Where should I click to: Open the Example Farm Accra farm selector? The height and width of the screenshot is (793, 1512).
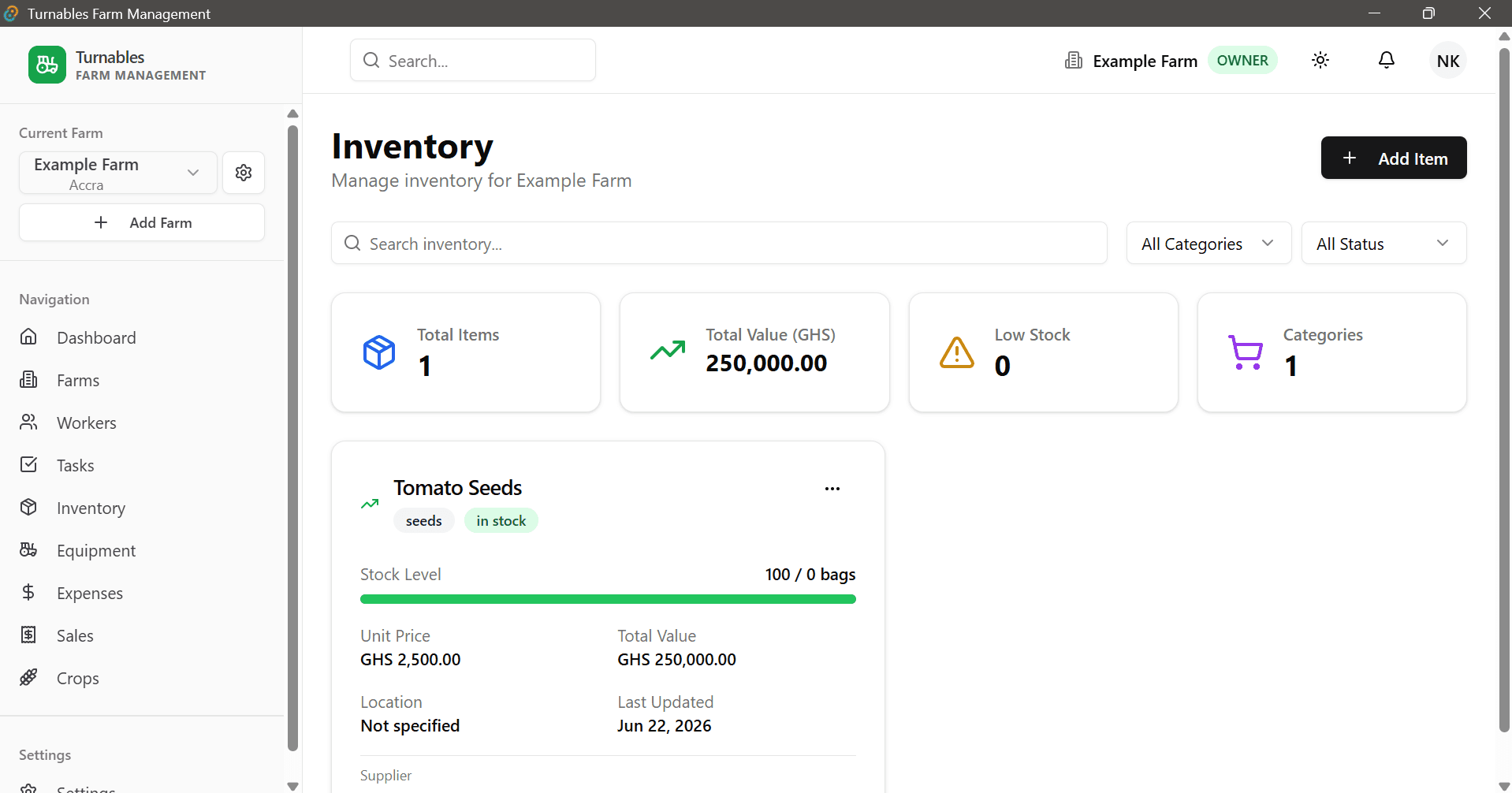tap(118, 173)
